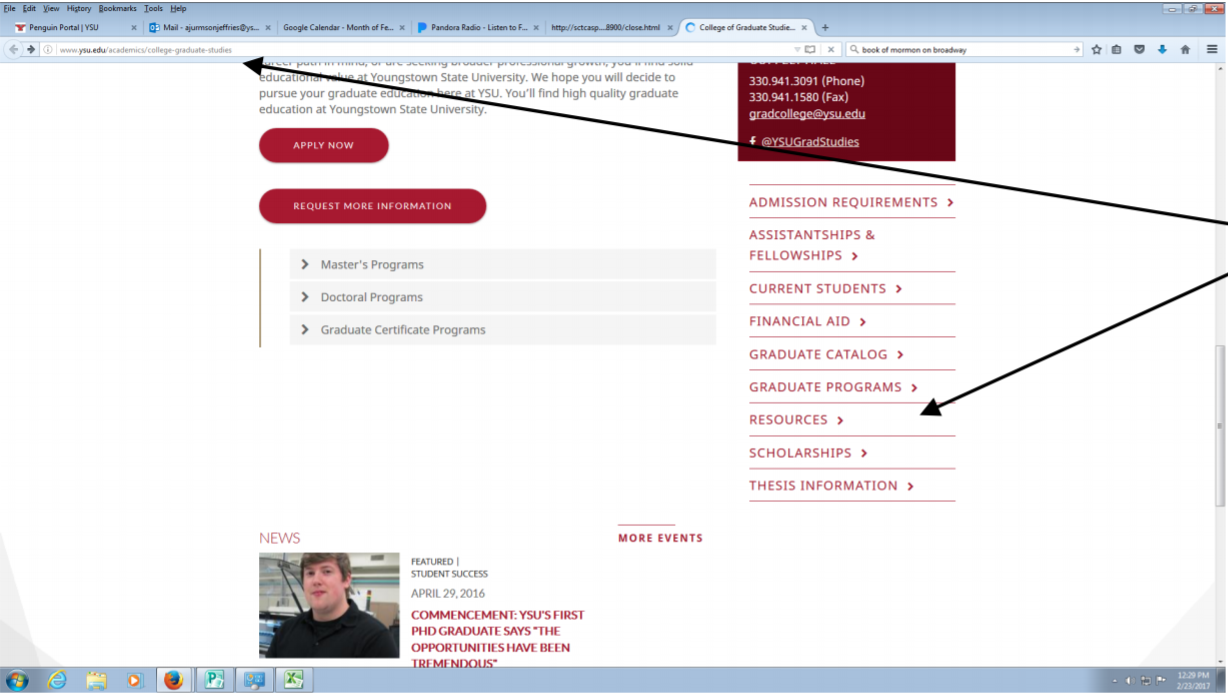Open the YSUGradStudies Facebook link

coord(809,141)
